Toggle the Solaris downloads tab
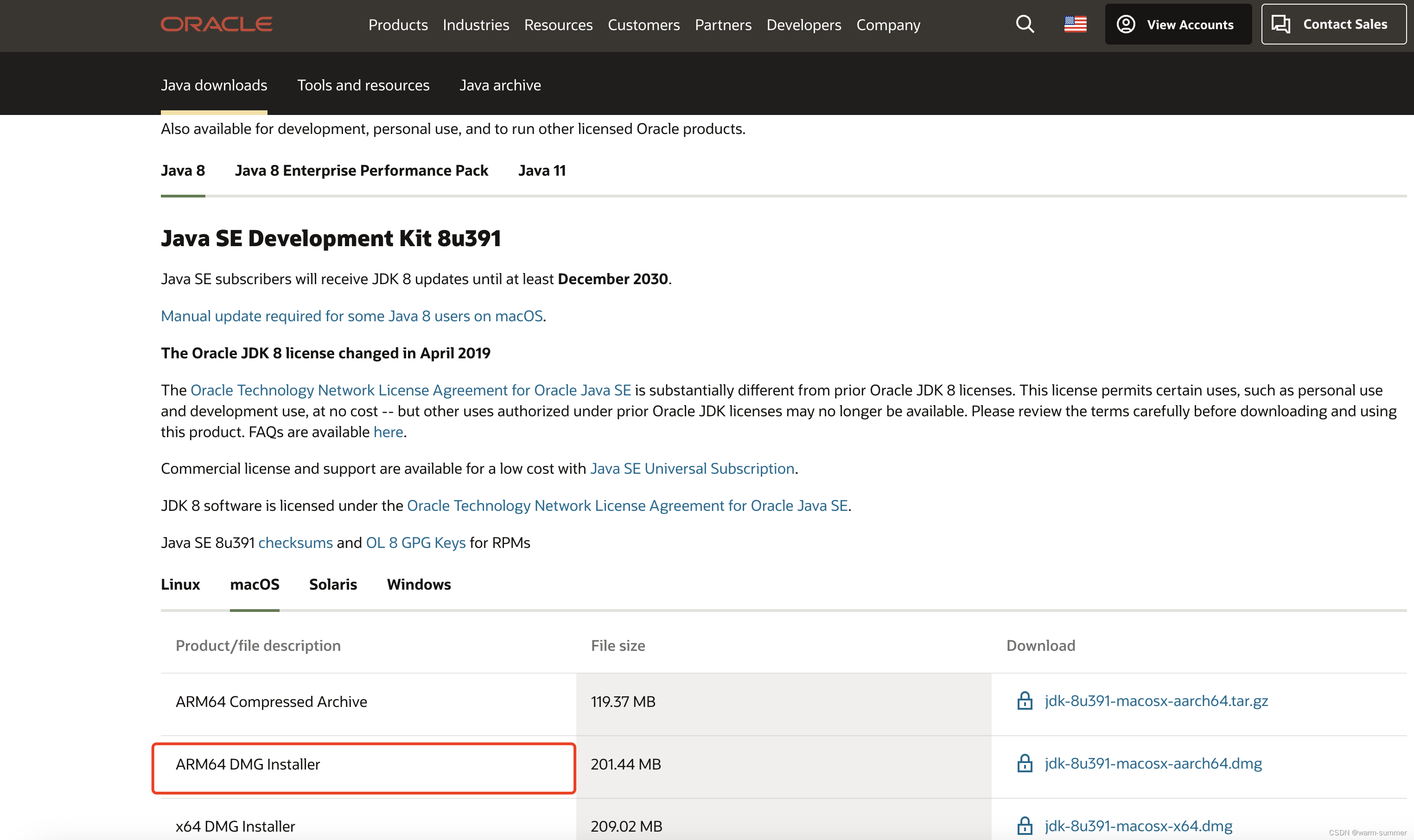This screenshot has height=840, width=1414. coord(333,584)
